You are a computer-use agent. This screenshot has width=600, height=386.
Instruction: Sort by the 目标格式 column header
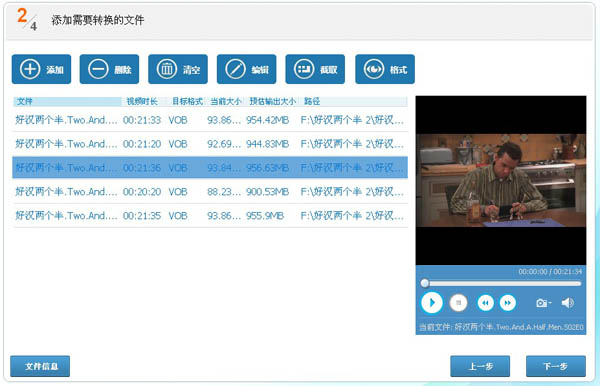coord(187,101)
